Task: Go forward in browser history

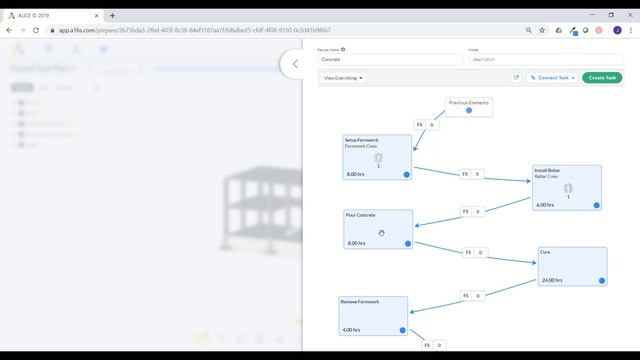Action: pyautogui.click(x=22, y=30)
